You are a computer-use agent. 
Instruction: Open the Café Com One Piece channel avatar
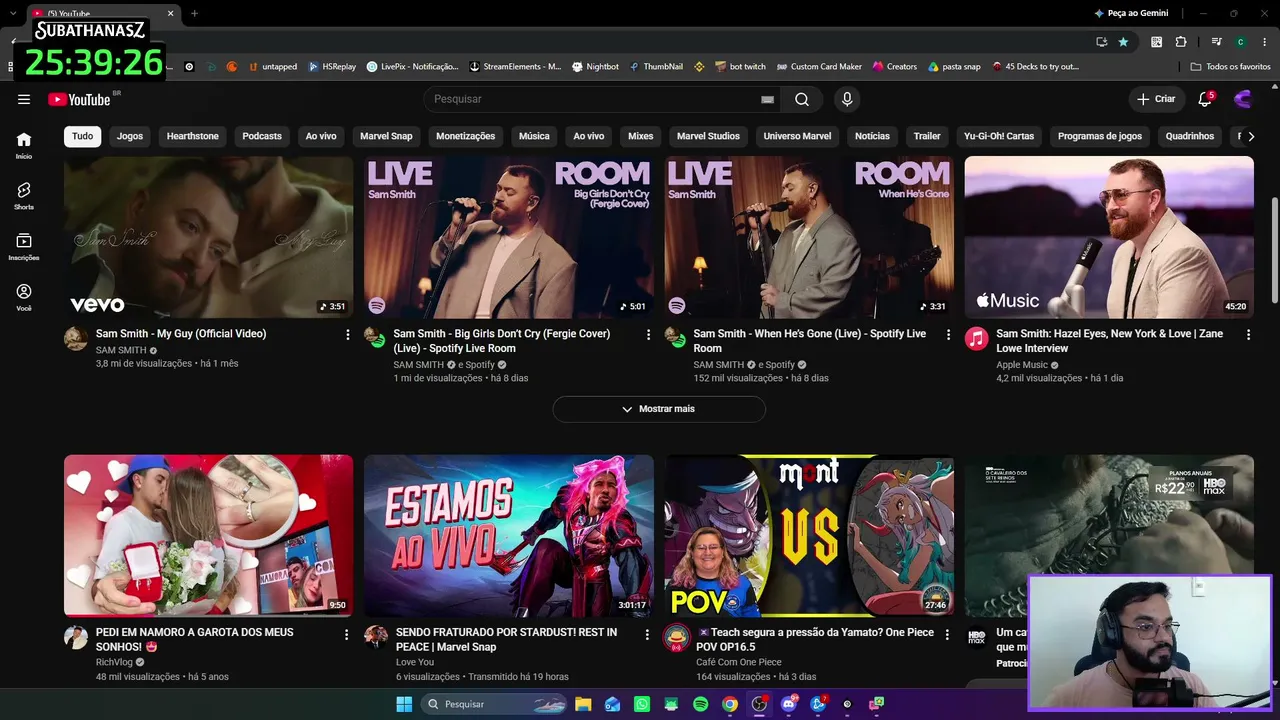677,638
